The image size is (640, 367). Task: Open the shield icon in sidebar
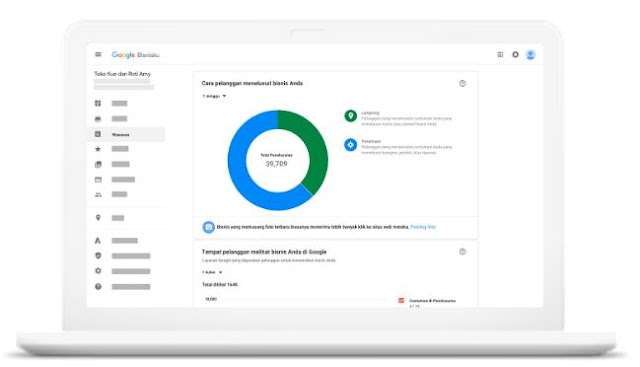tap(98, 256)
